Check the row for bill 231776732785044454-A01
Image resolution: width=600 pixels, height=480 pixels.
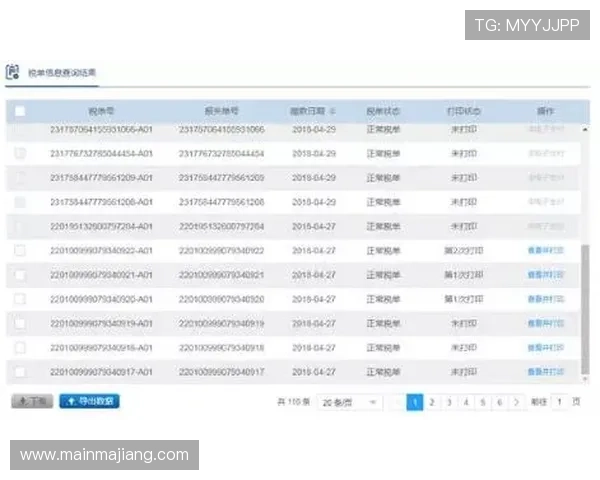coord(20,153)
